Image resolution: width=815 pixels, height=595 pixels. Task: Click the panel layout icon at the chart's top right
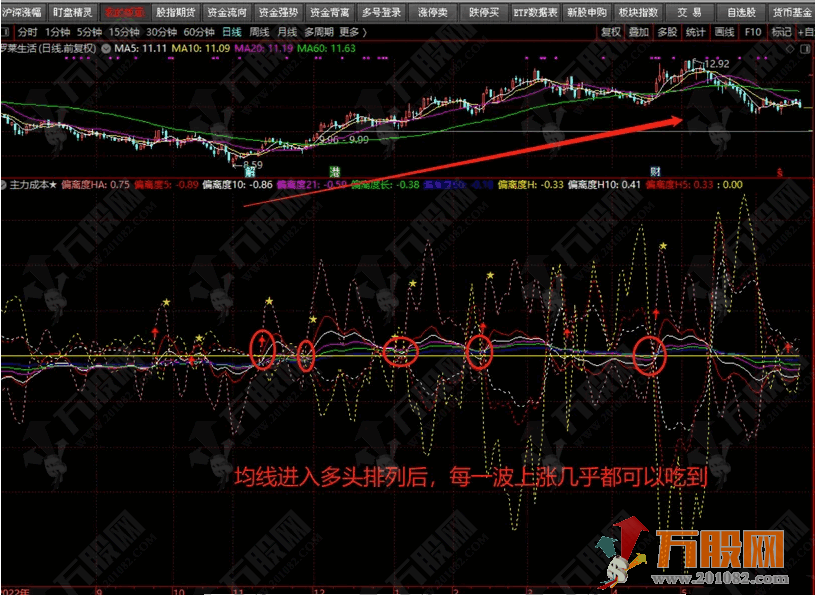pyautogui.click(x=806, y=49)
